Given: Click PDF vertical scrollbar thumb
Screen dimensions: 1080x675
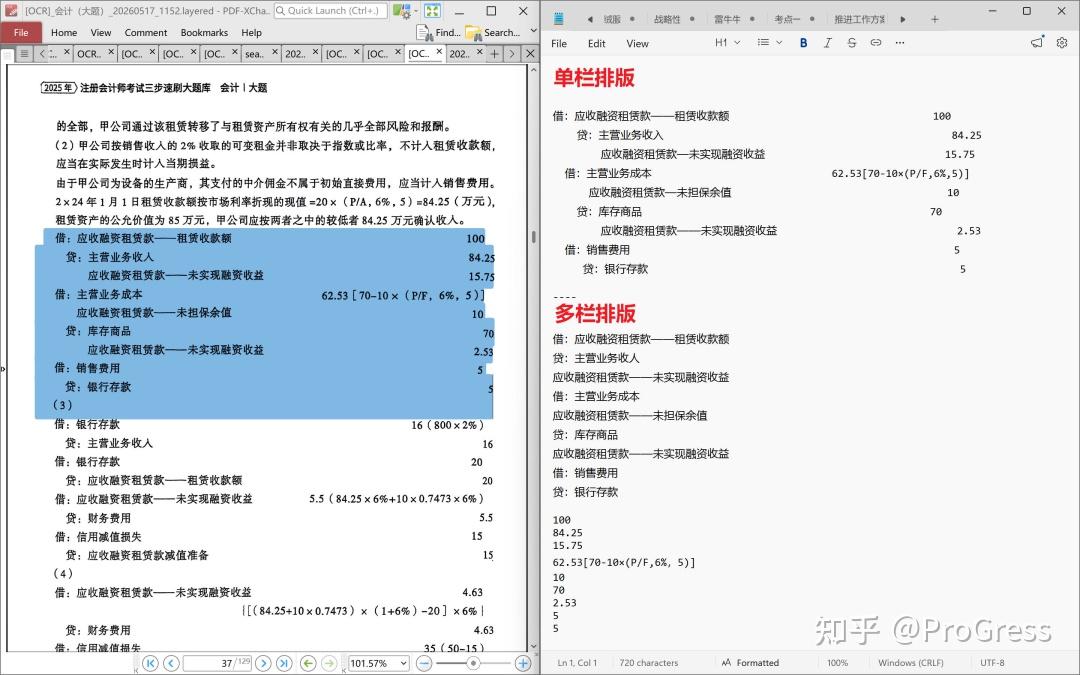Looking at the screenshot, I should pos(534,236).
